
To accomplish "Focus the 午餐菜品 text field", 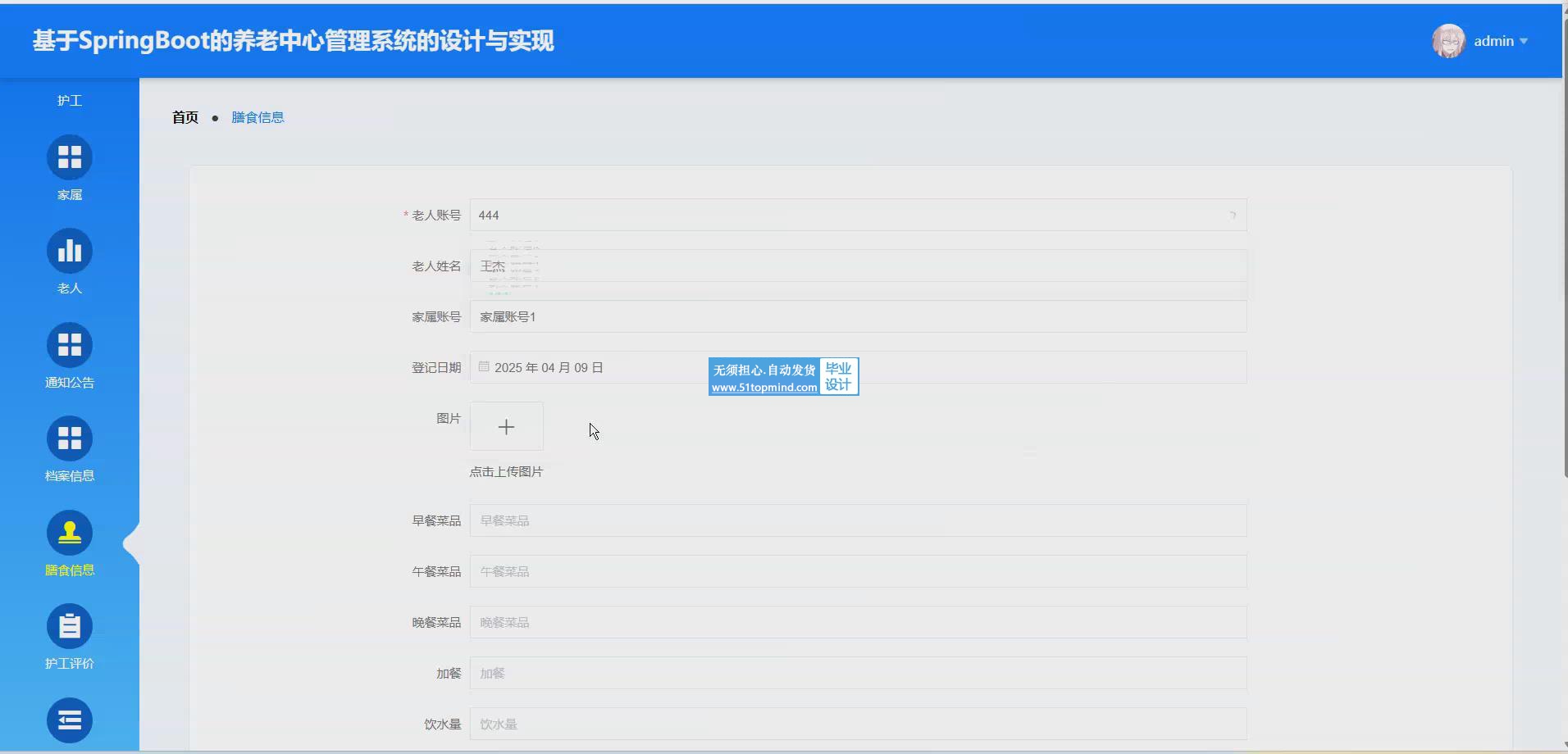I will [858, 571].
